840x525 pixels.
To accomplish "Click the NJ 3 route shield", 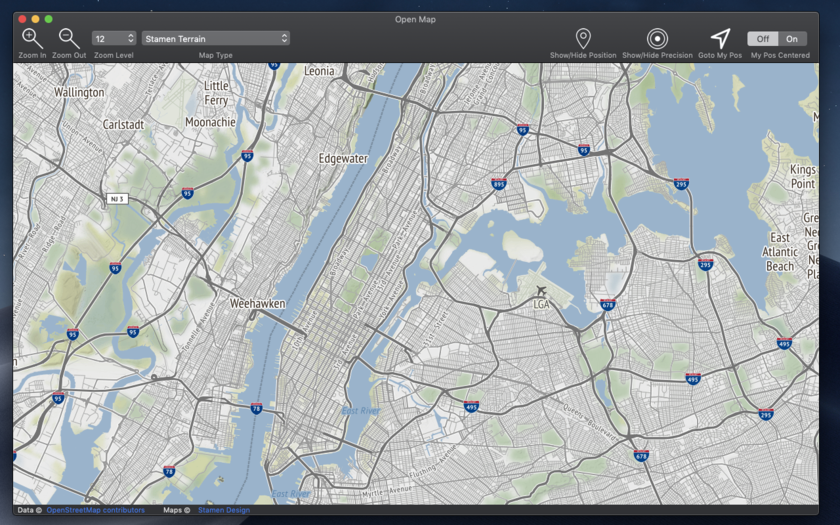I will pos(117,199).
